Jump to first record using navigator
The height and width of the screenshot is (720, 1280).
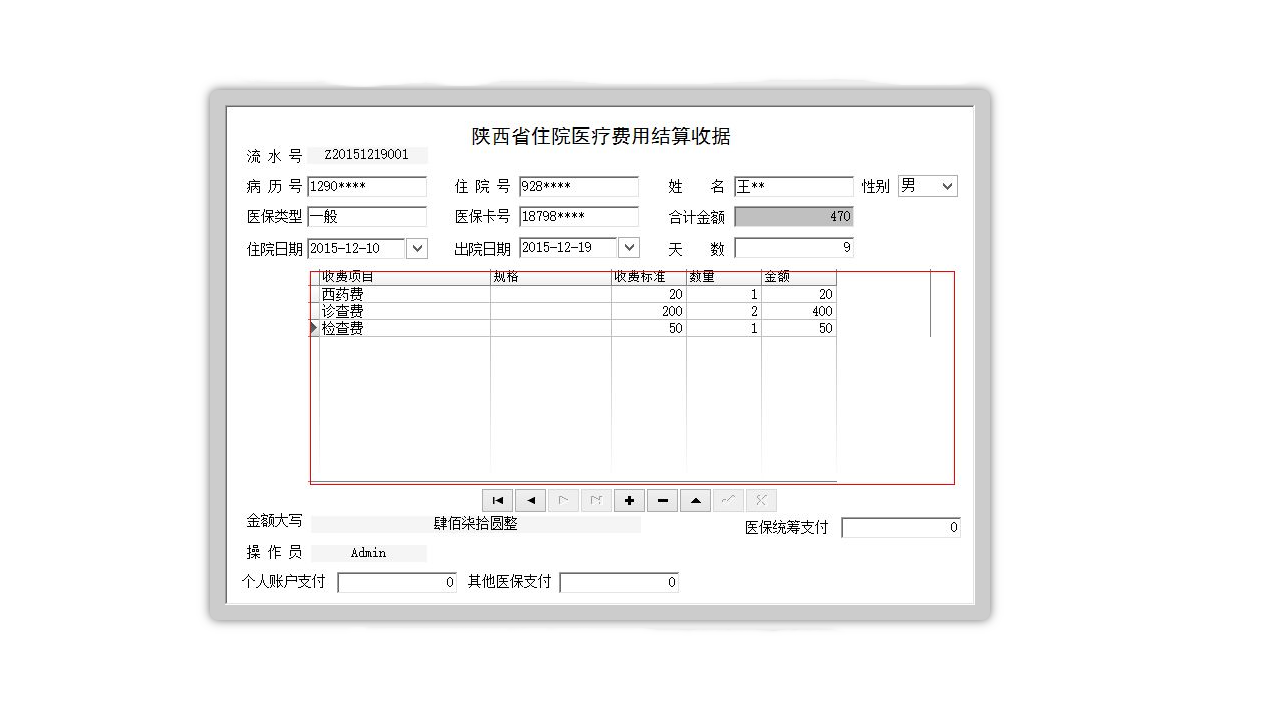(497, 500)
